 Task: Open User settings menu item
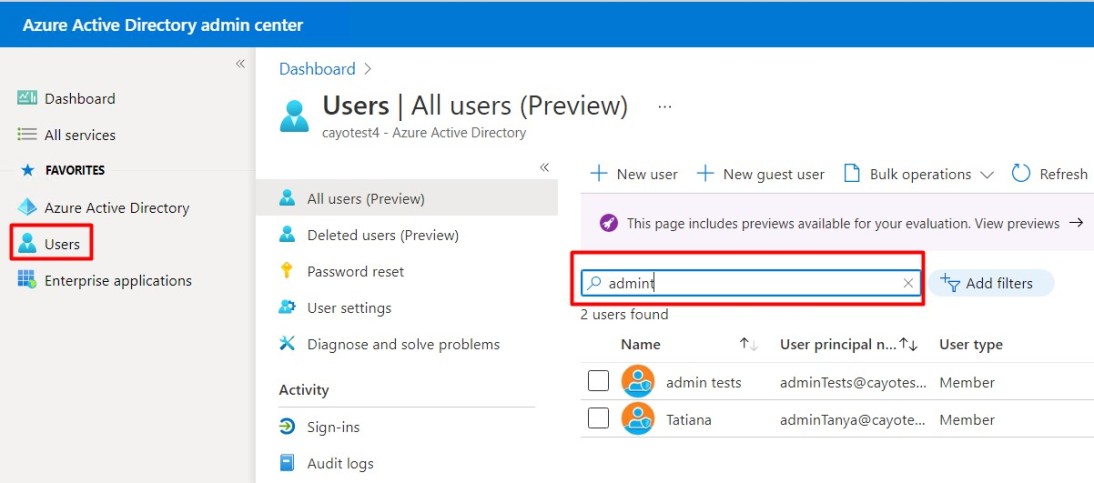click(349, 308)
